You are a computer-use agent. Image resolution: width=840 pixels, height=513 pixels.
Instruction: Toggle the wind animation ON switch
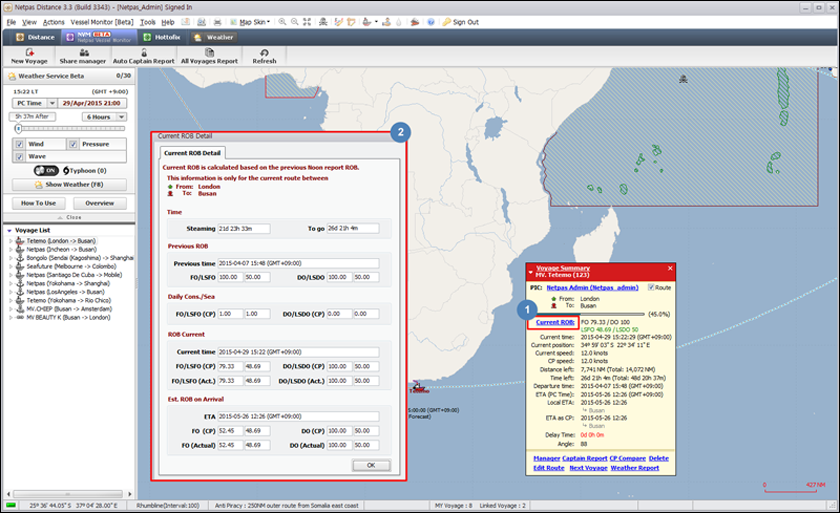(46, 170)
